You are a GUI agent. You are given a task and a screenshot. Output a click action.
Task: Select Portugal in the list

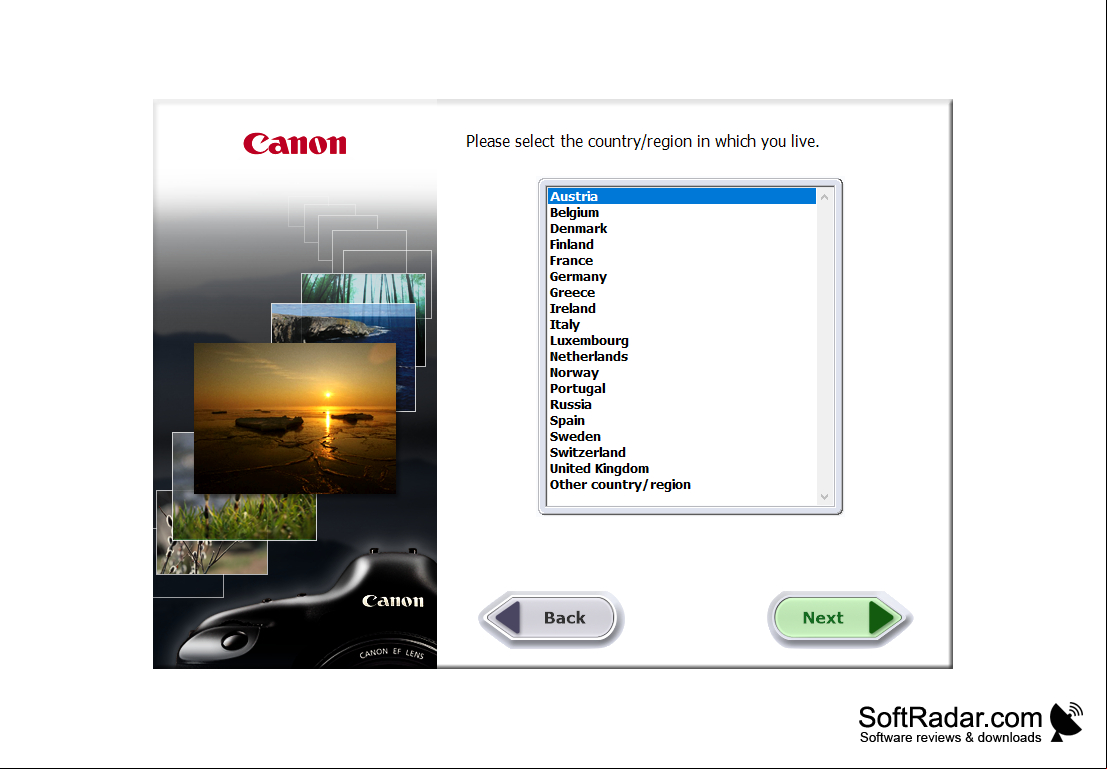point(681,388)
